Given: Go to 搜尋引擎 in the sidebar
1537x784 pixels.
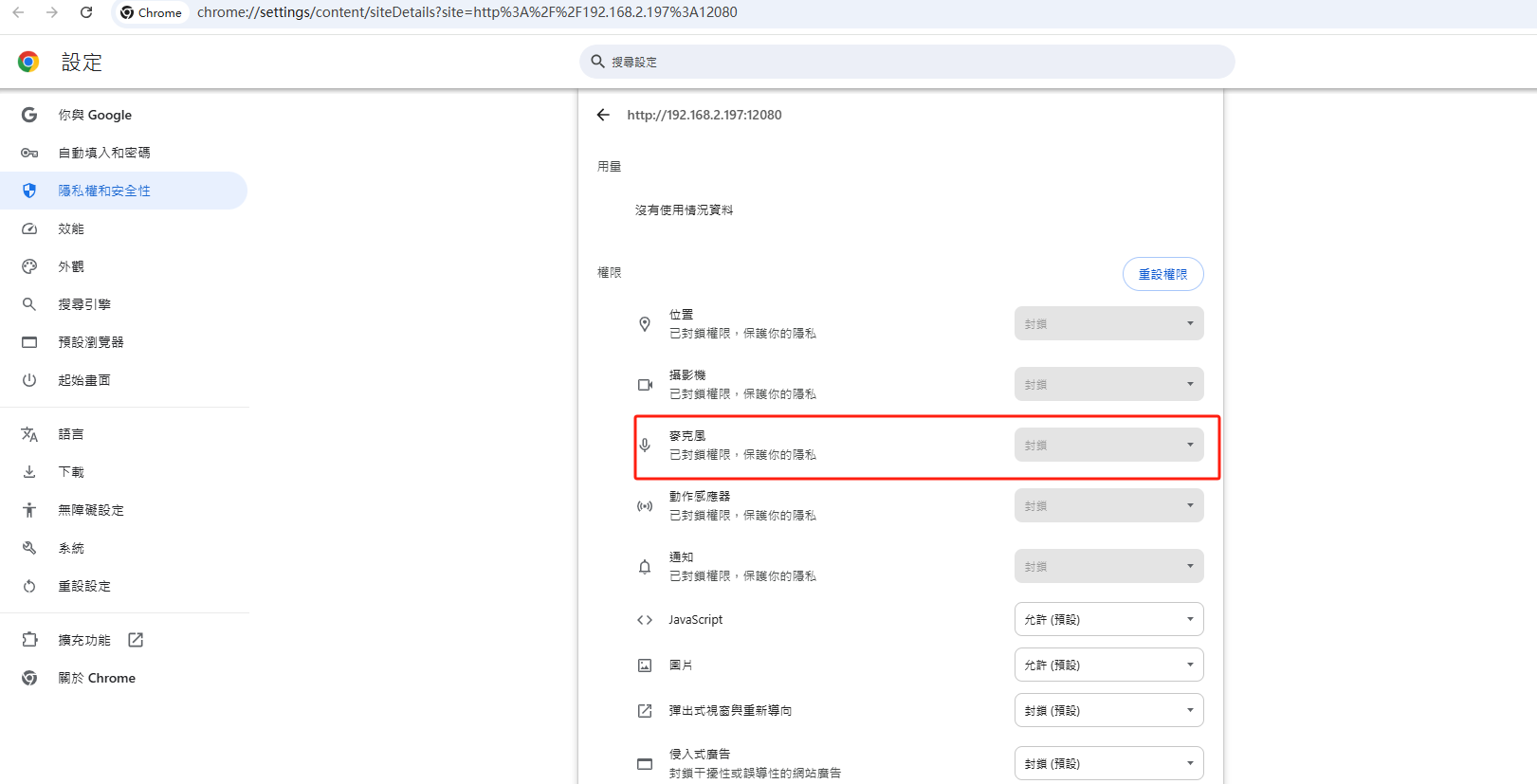Looking at the screenshot, I should (84, 304).
